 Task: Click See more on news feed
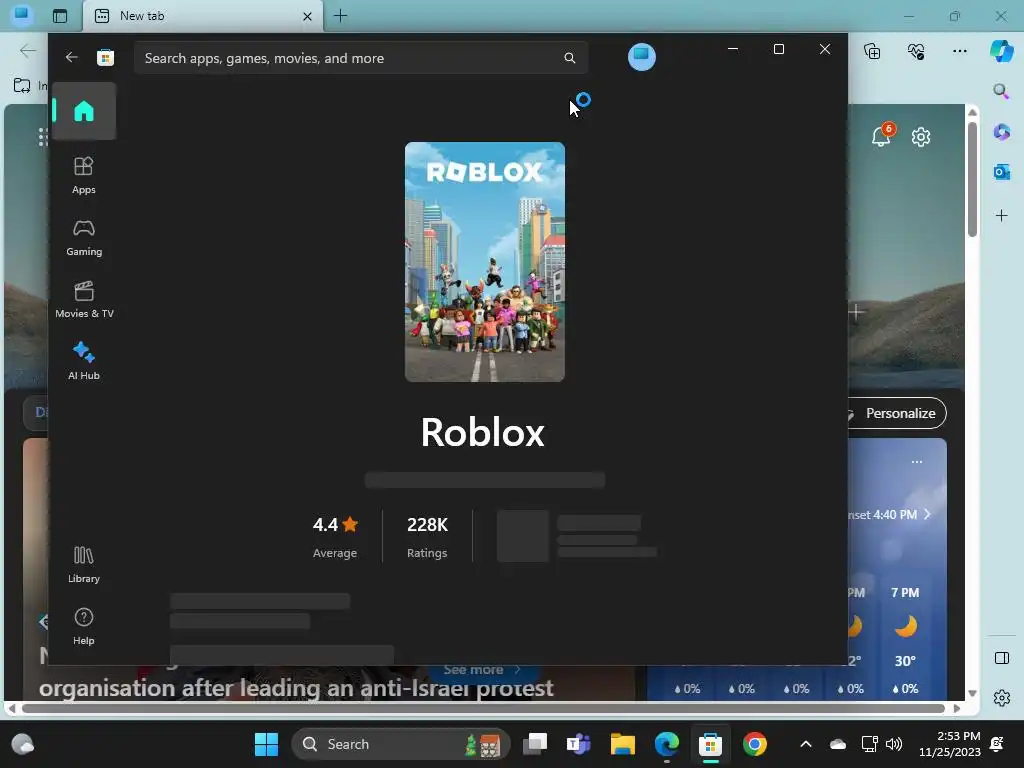click(x=482, y=669)
